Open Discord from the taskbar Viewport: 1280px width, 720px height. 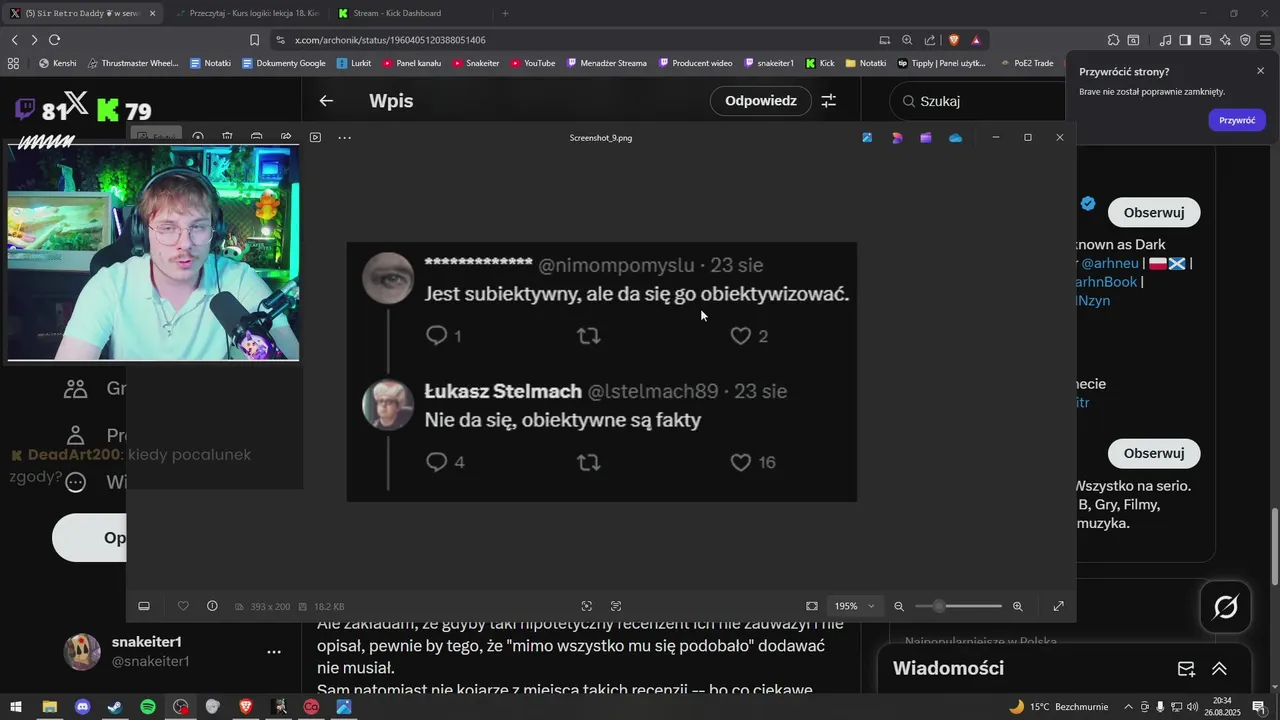82,707
